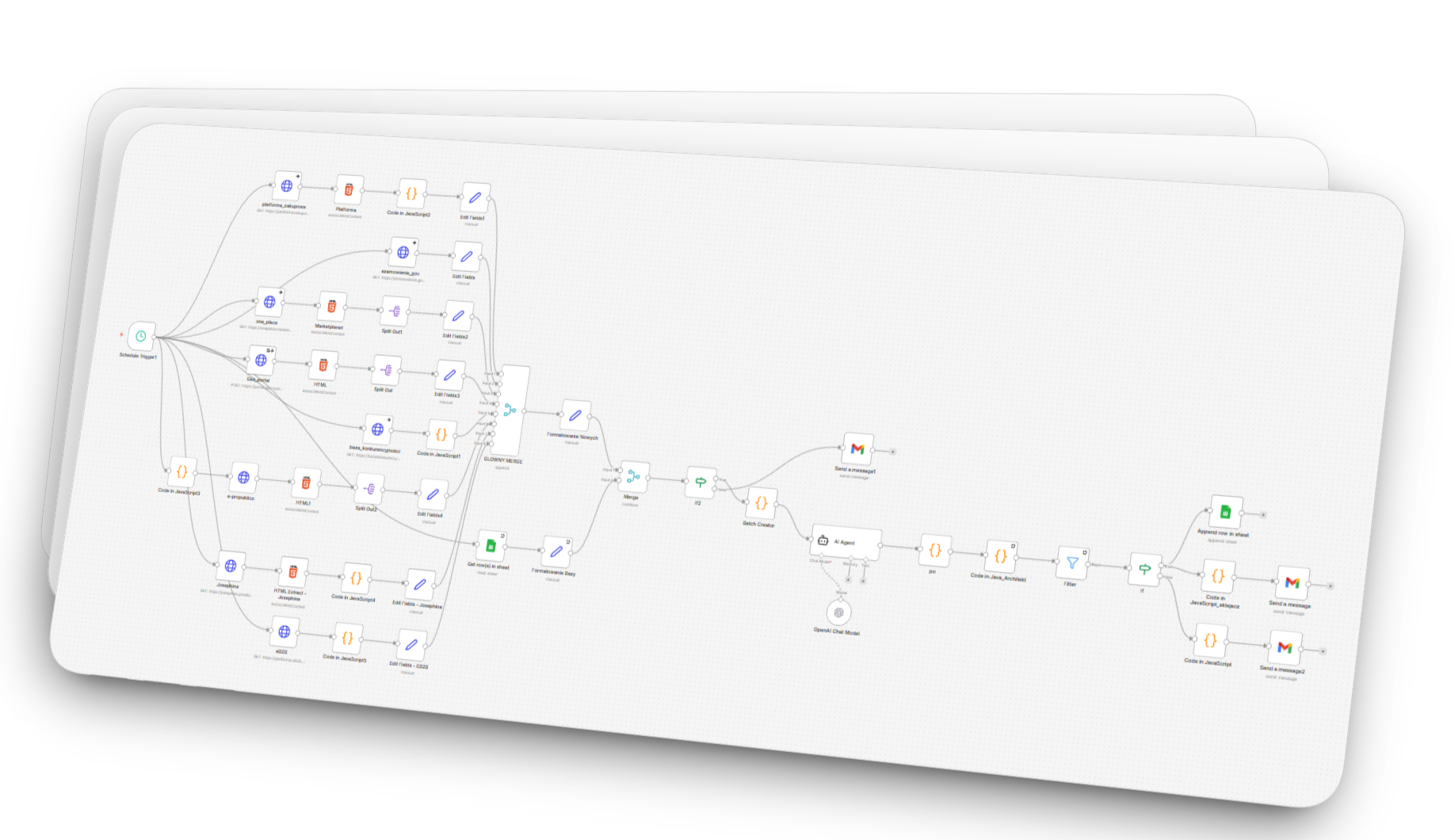Image resolution: width=1455 pixels, height=840 pixels.
Task: Select the HTML Extract - Josephine node
Action: [292, 571]
